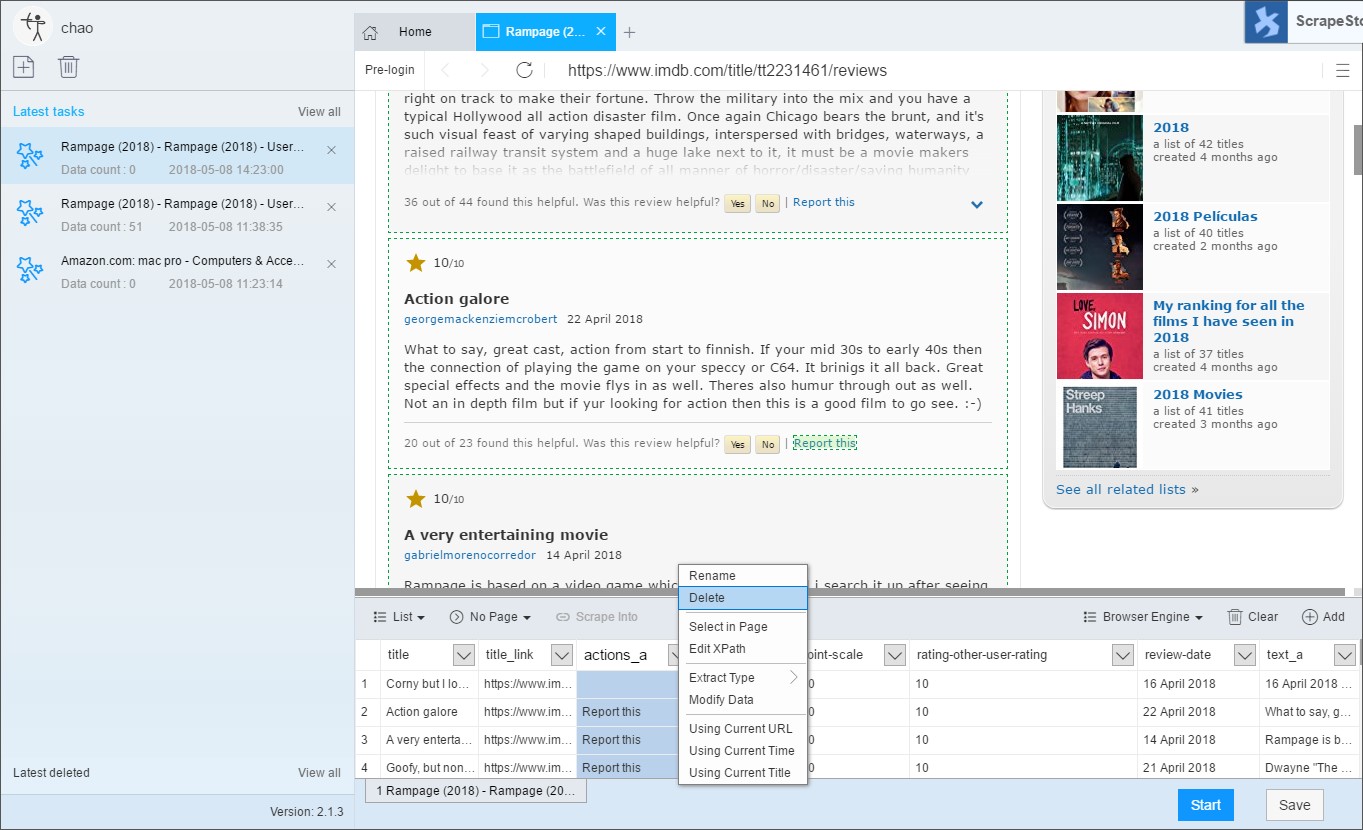
Task: Click the page vertical scrollbar thumb
Action: [x=1358, y=149]
